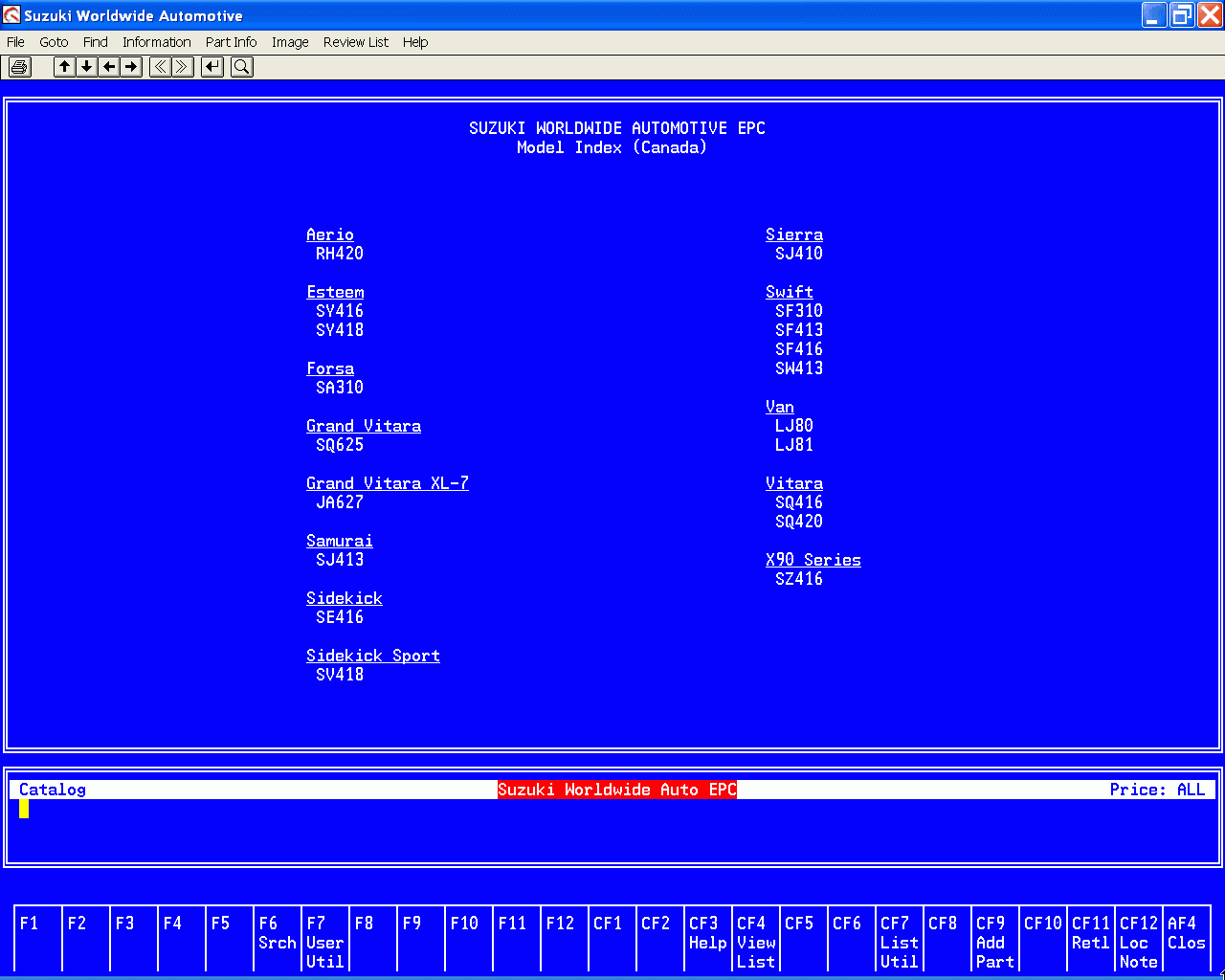Screen dimensions: 1225x980
Task: Click the CF9 Add Part function key
Action: pyautogui.click(x=995, y=940)
